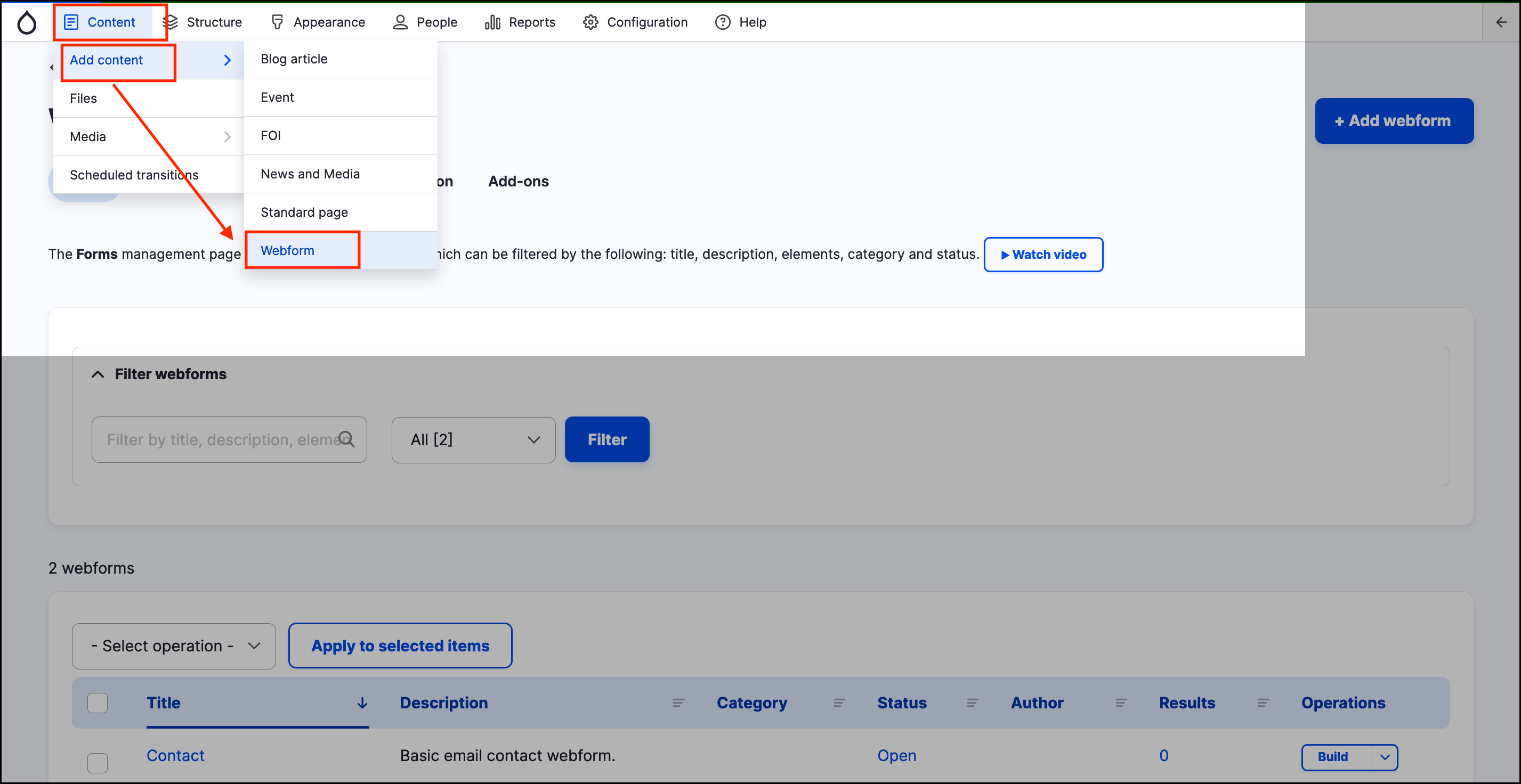The image size is (1521, 784).
Task: Open the All [2] category dropdown
Action: coord(473,440)
